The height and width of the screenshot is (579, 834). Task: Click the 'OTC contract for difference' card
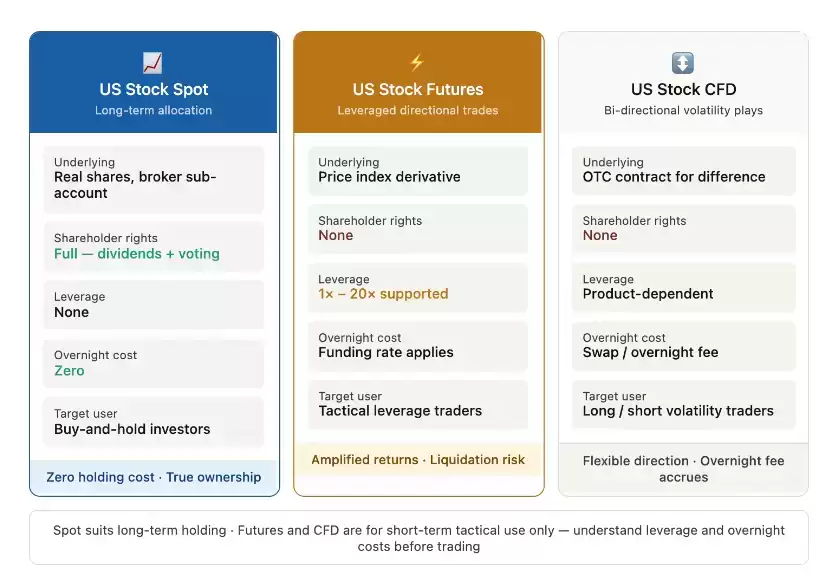(x=683, y=171)
